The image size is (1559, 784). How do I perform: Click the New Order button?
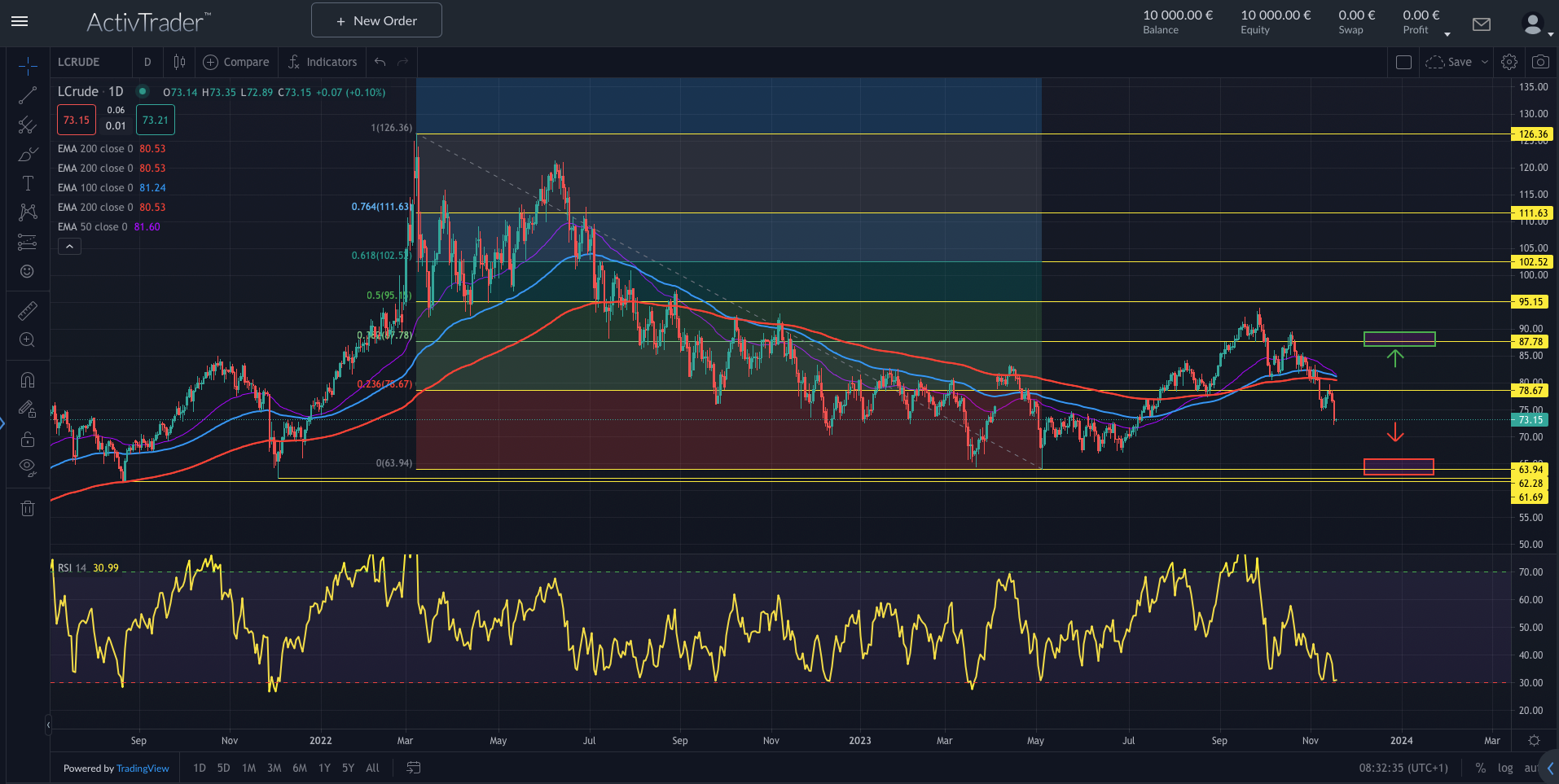(376, 20)
